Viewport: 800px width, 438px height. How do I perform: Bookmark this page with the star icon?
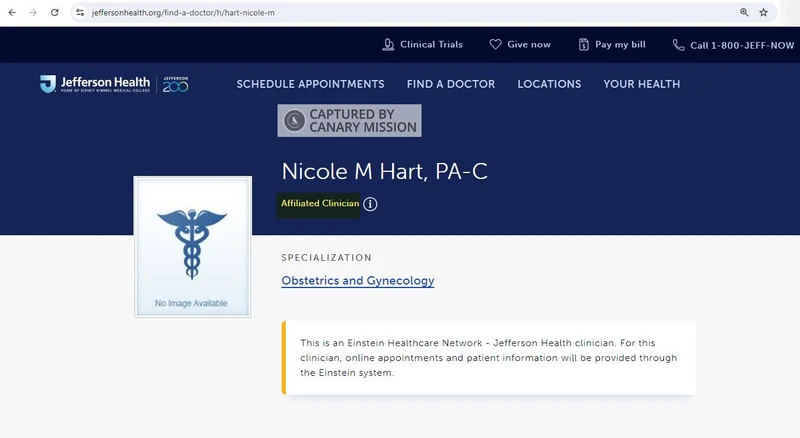763,13
